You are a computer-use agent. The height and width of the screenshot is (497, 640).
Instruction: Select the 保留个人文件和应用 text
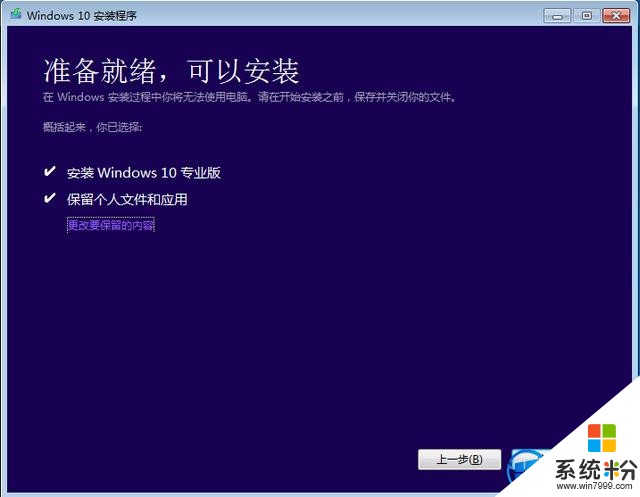(x=127, y=200)
